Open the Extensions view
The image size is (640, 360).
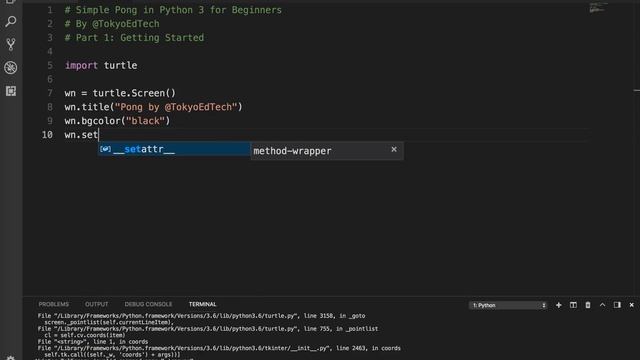tap(11, 91)
